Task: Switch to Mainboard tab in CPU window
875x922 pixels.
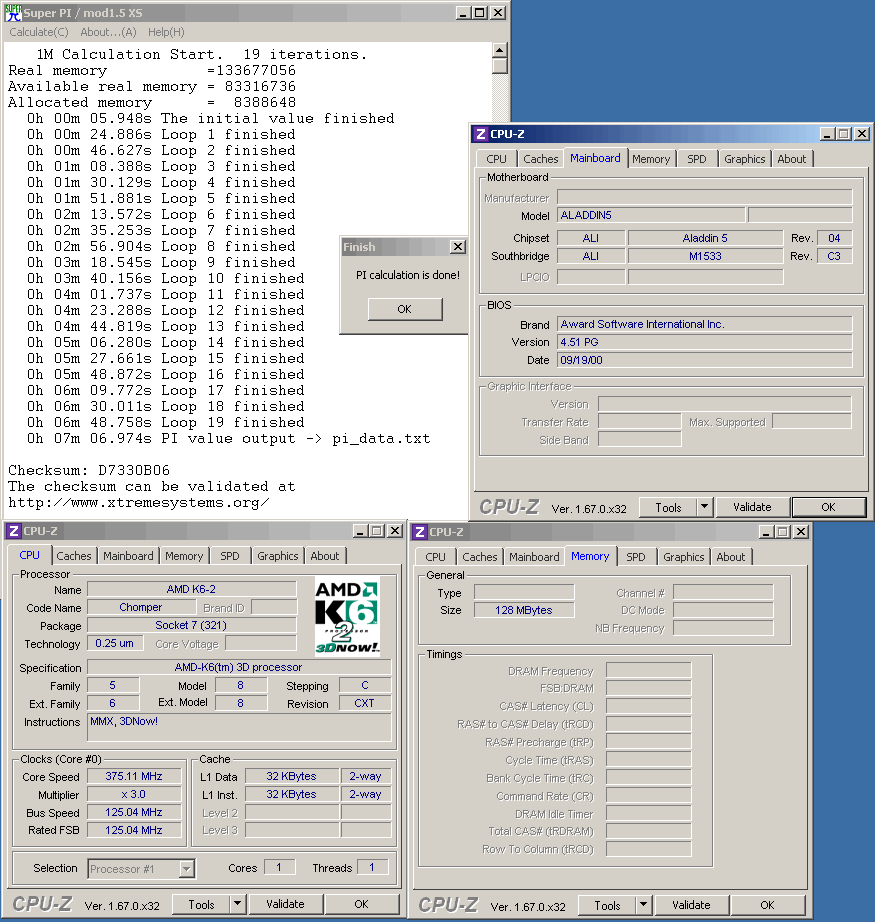Action: [128, 556]
